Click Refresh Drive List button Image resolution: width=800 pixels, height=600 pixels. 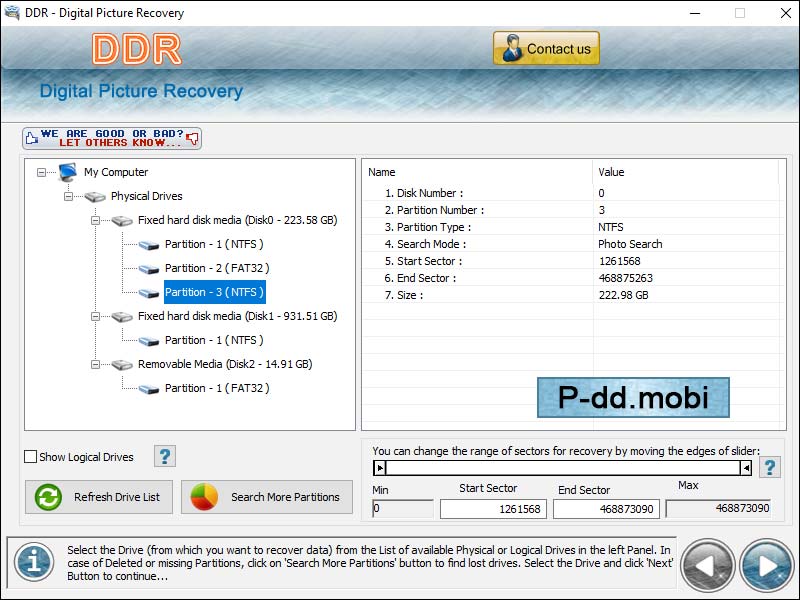99,497
